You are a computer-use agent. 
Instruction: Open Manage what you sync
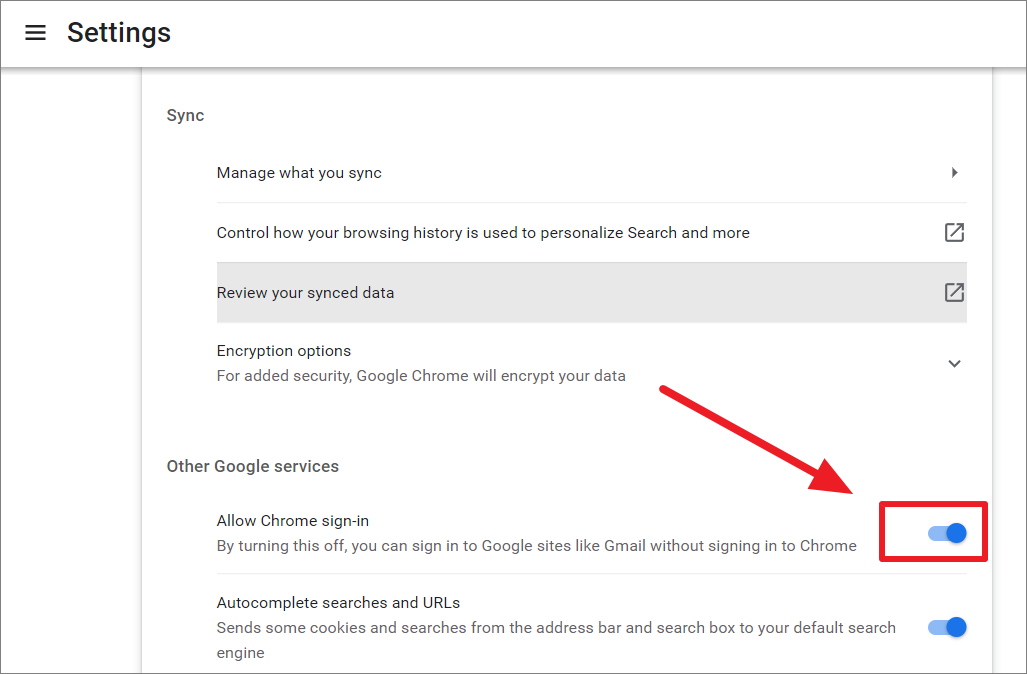591,173
